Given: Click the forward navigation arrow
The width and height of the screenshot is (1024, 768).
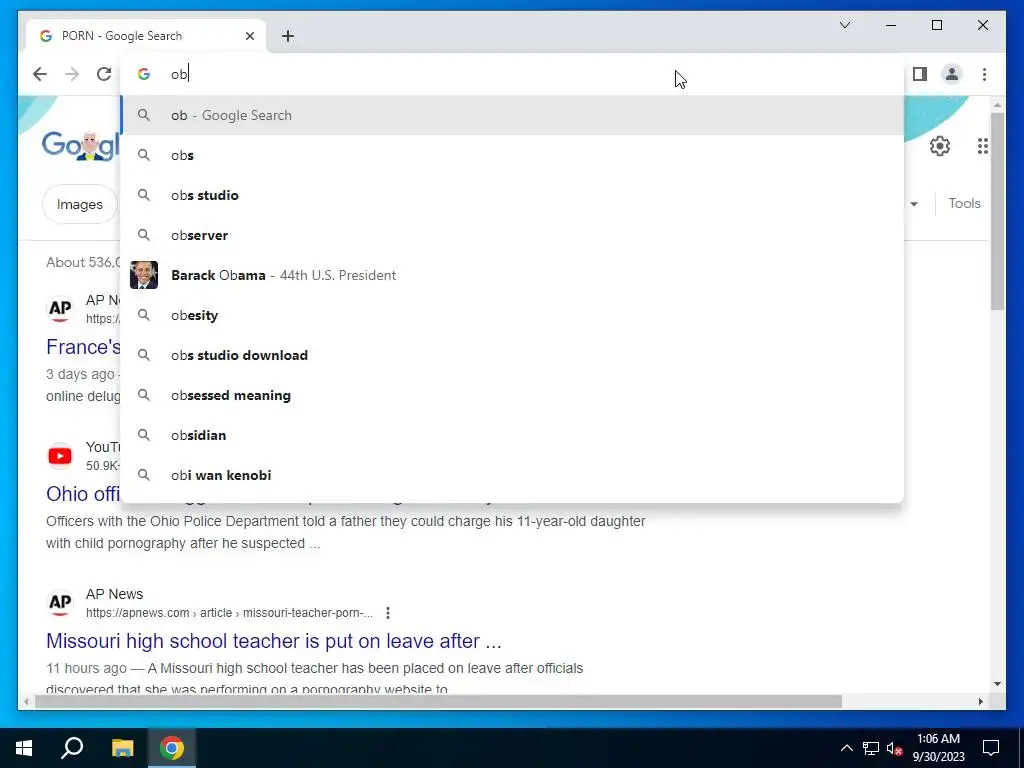Looking at the screenshot, I should tap(72, 74).
